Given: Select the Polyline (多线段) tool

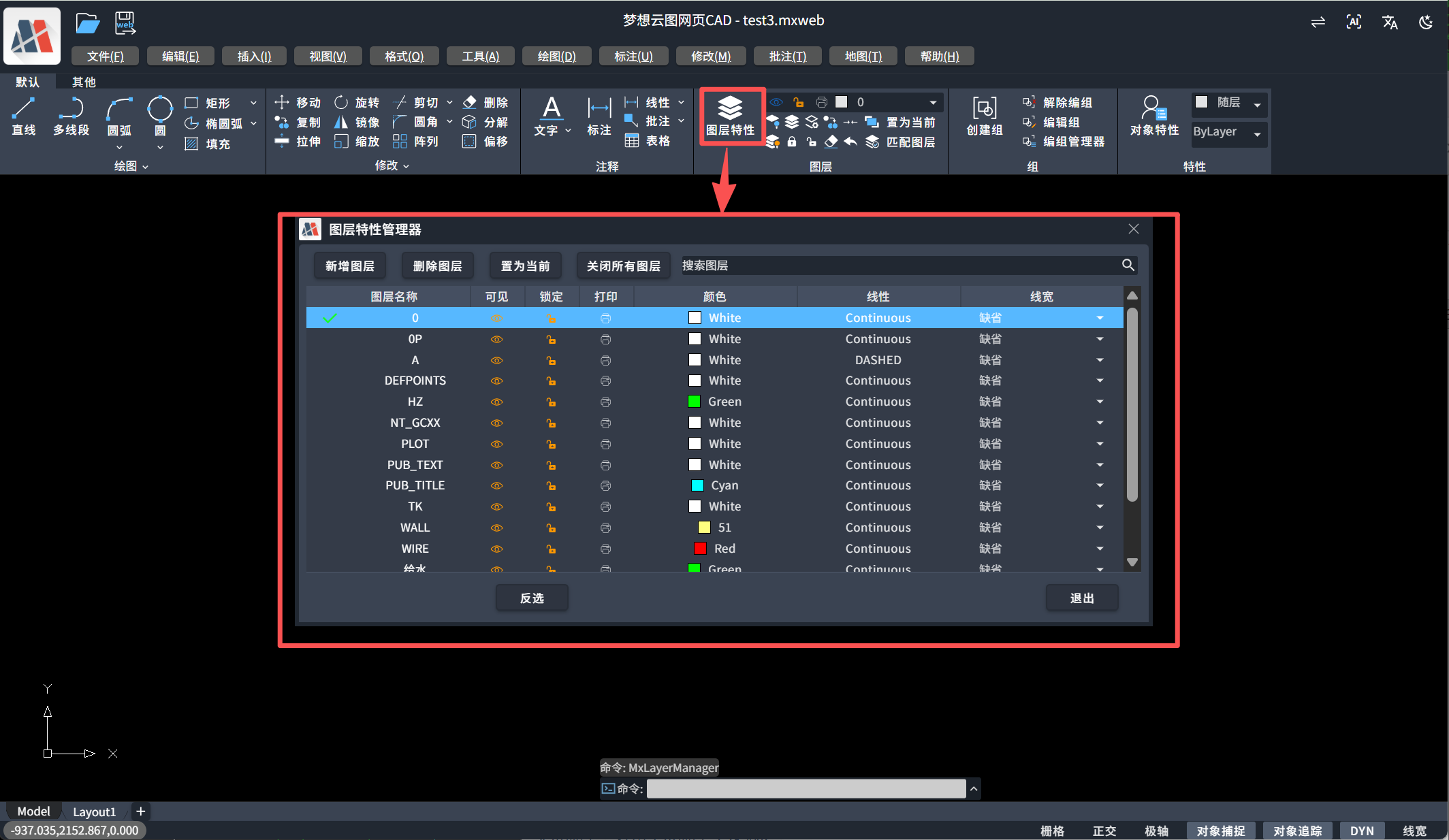Looking at the screenshot, I should point(71,116).
